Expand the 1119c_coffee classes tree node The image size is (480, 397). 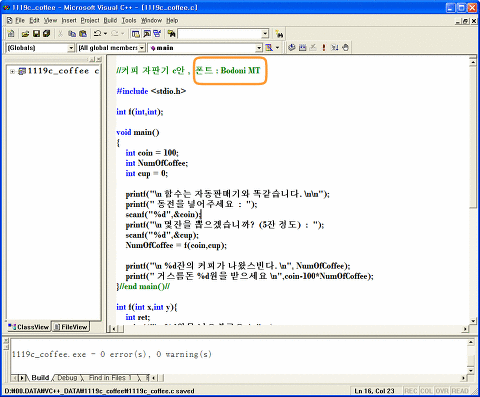12,71
